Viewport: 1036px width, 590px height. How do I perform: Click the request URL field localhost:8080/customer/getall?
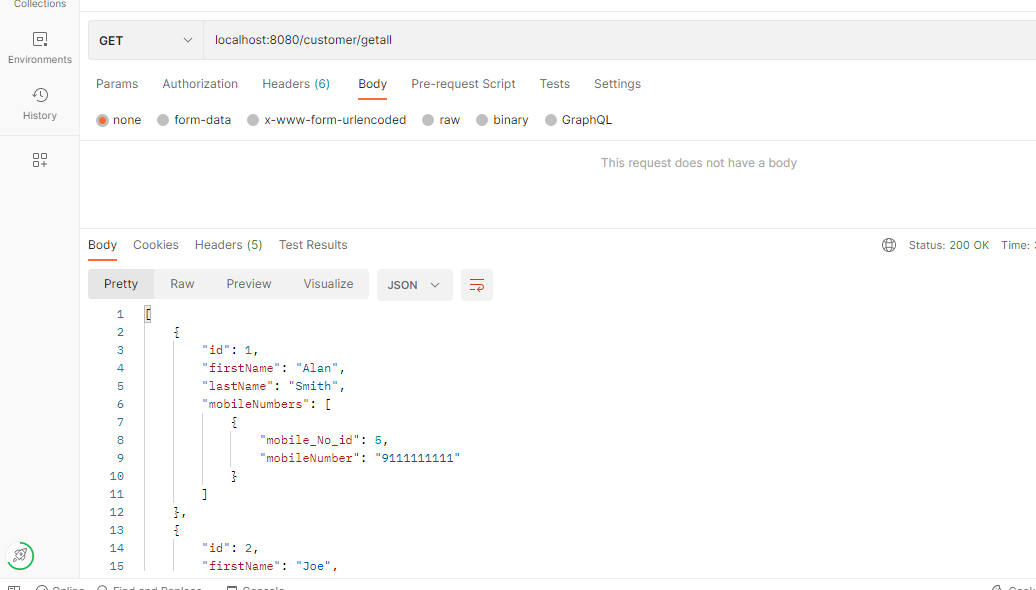619,40
